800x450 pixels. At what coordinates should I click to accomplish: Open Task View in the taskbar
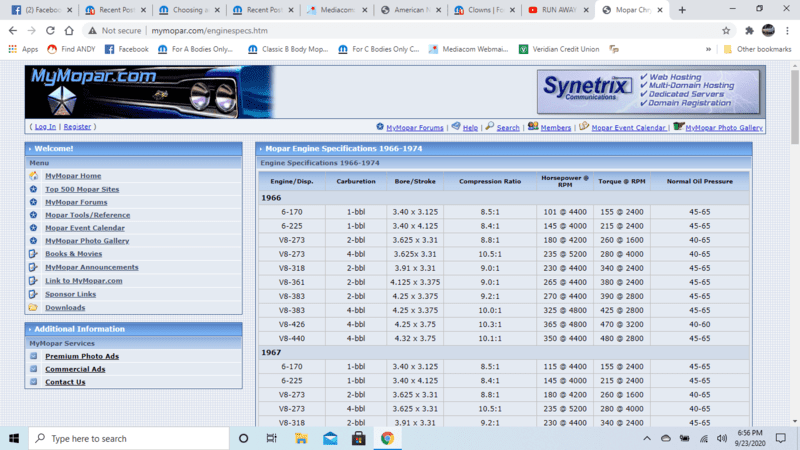point(272,438)
